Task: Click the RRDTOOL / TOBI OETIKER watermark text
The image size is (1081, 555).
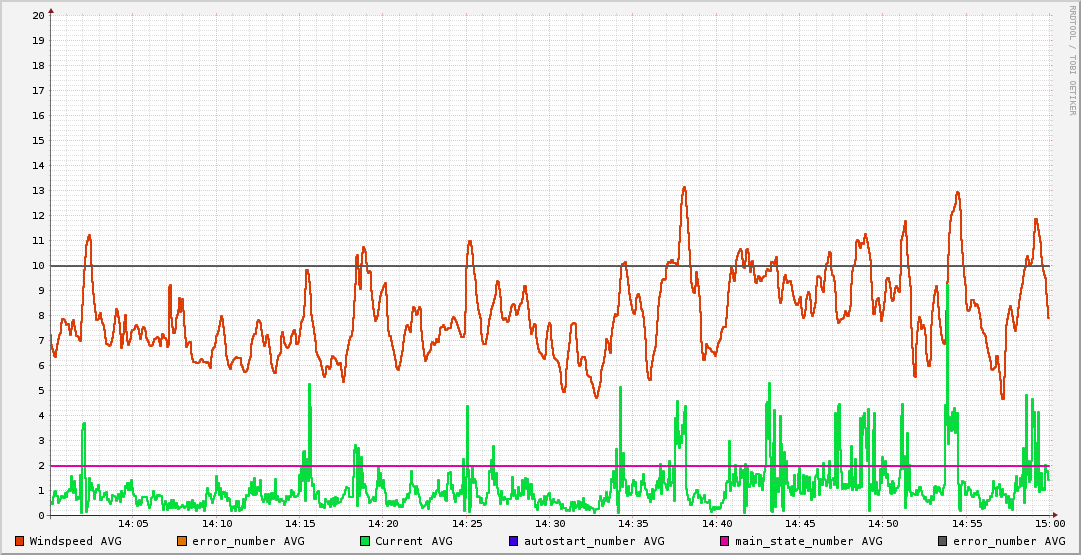Action: [x=1072, y=60]
